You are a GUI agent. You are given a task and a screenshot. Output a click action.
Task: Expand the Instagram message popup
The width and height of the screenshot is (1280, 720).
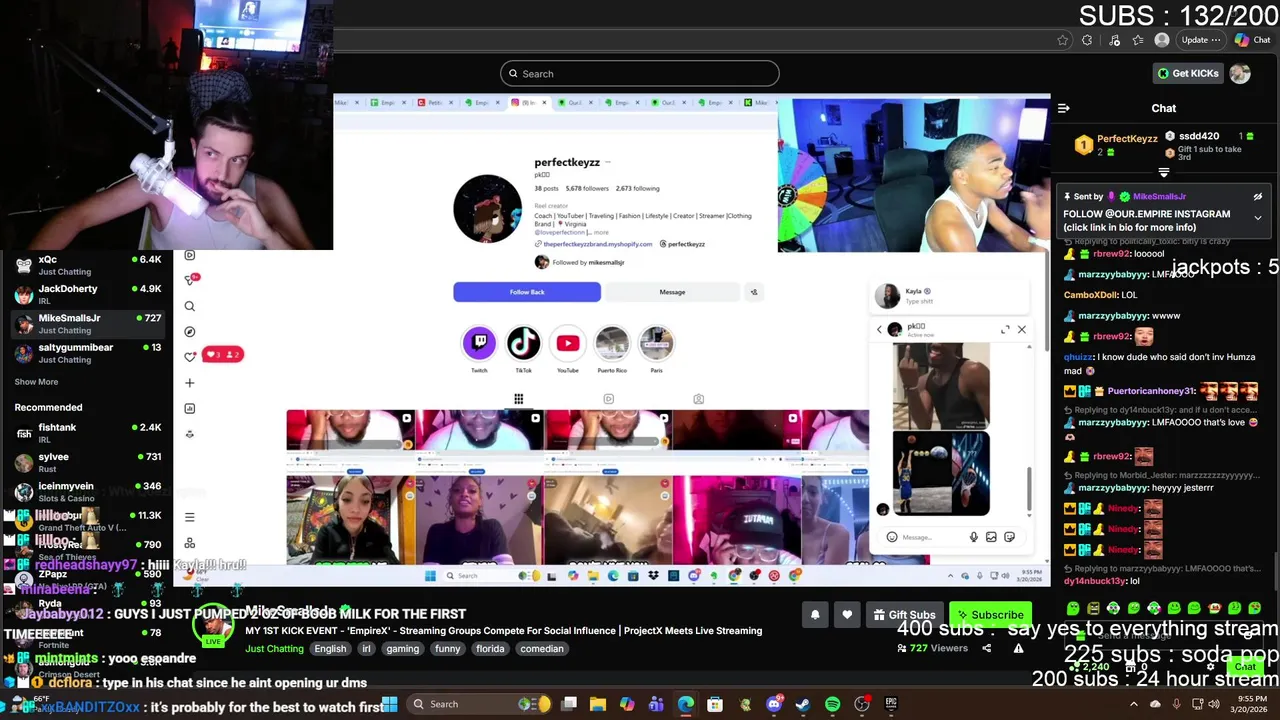click(1005, 329)
